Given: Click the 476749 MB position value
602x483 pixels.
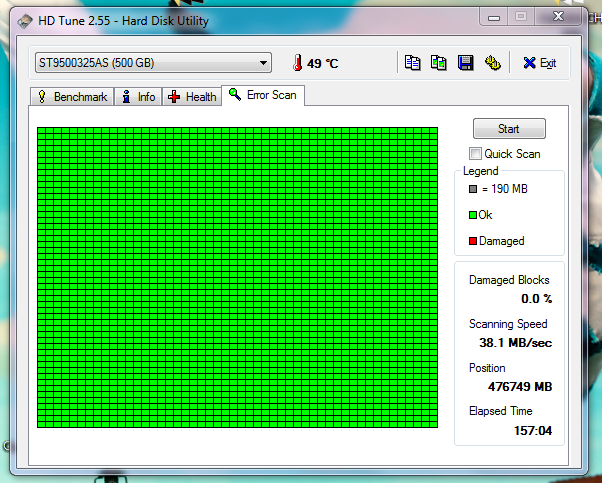Looking at the screenshot, I should [520, 386].
